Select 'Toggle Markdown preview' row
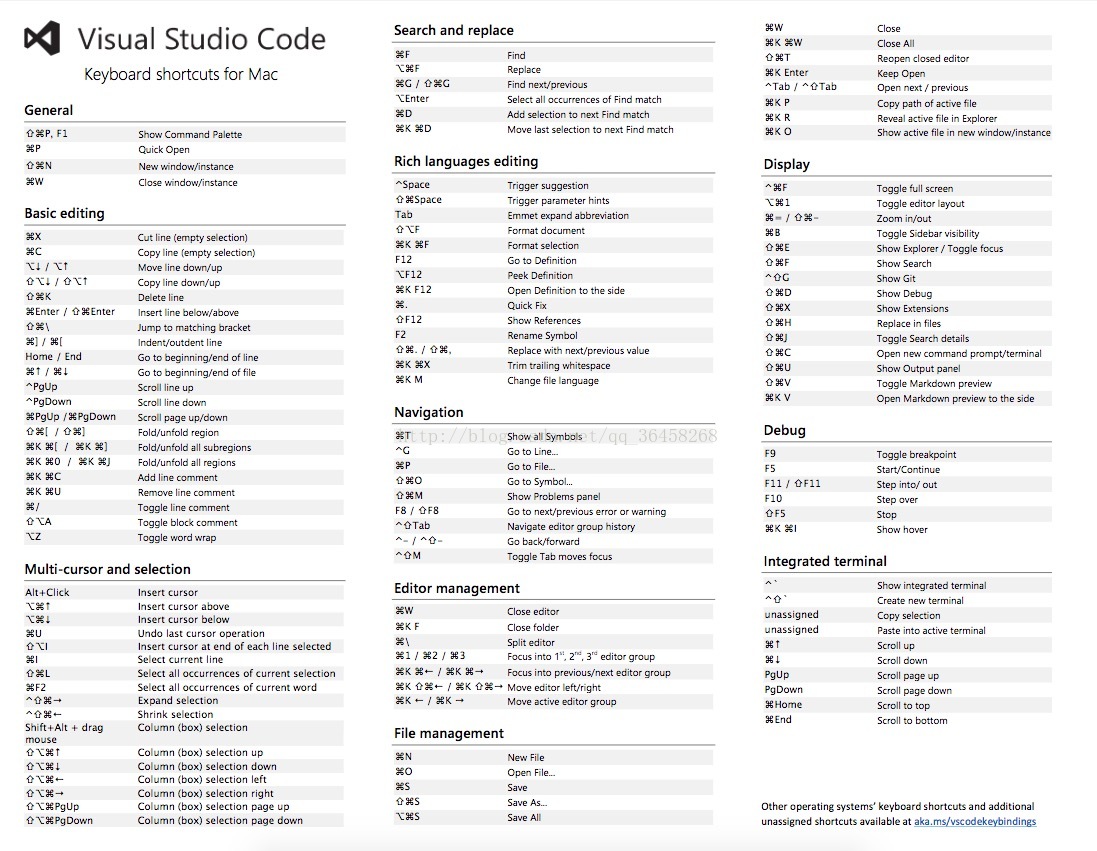This screenshot has width=1097, height=851. (x=907, y=384)
